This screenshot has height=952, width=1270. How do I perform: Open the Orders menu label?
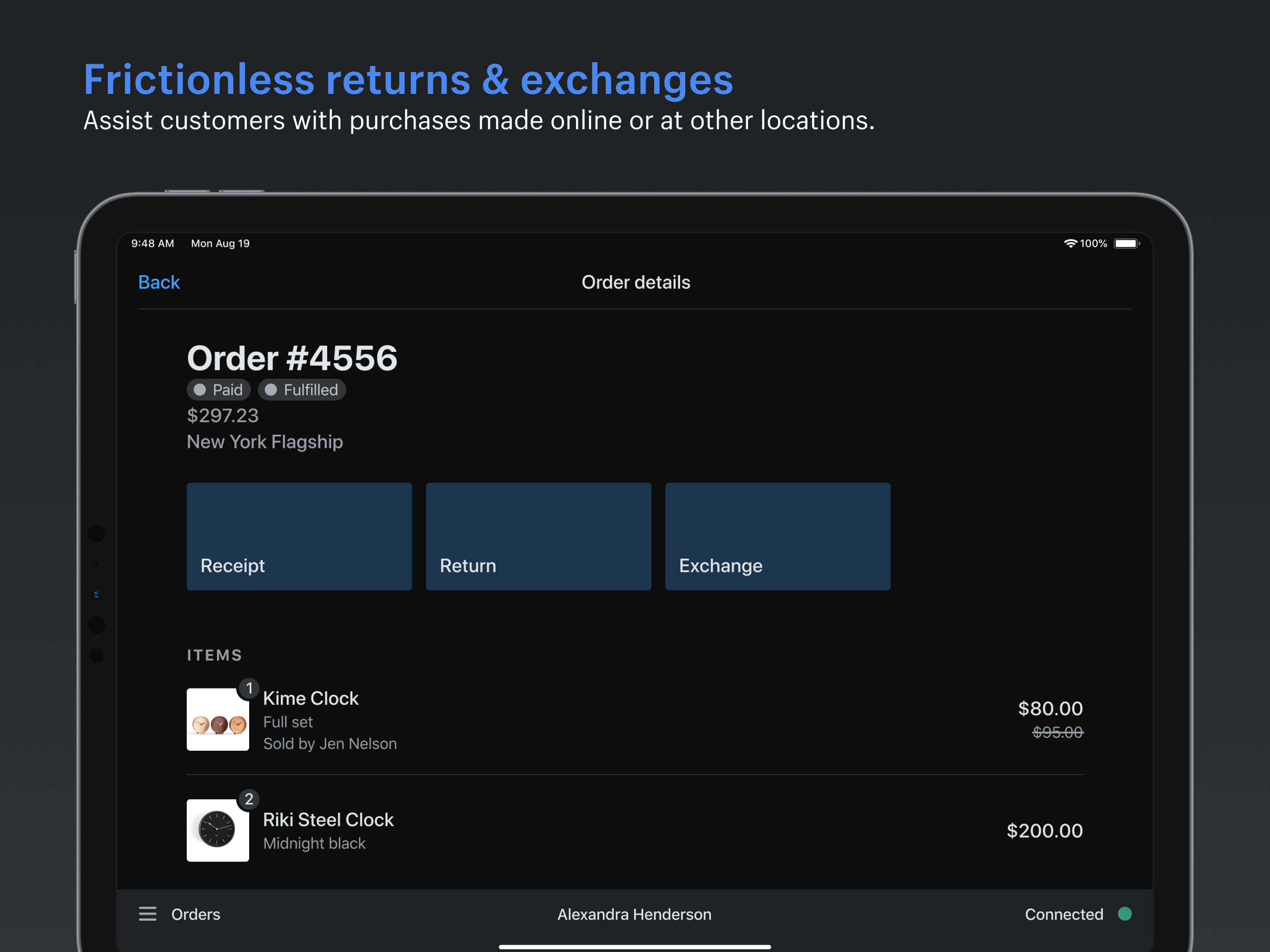(x=195, y=914)
